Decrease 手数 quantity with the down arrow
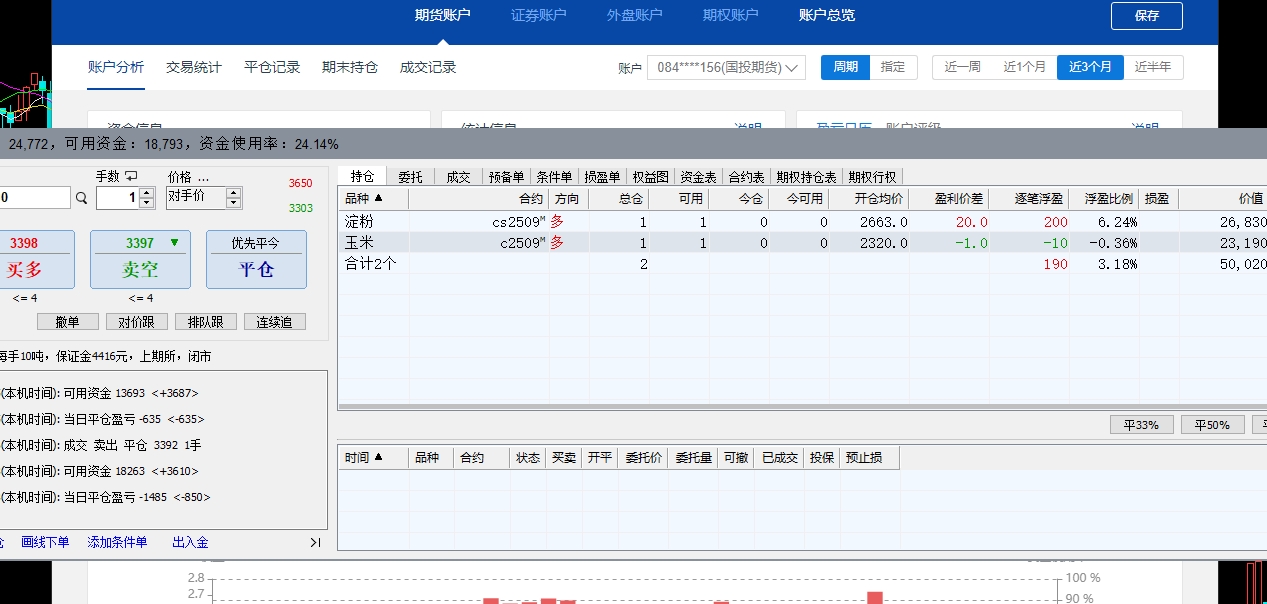1267x604 pixels. coord(147,203)
